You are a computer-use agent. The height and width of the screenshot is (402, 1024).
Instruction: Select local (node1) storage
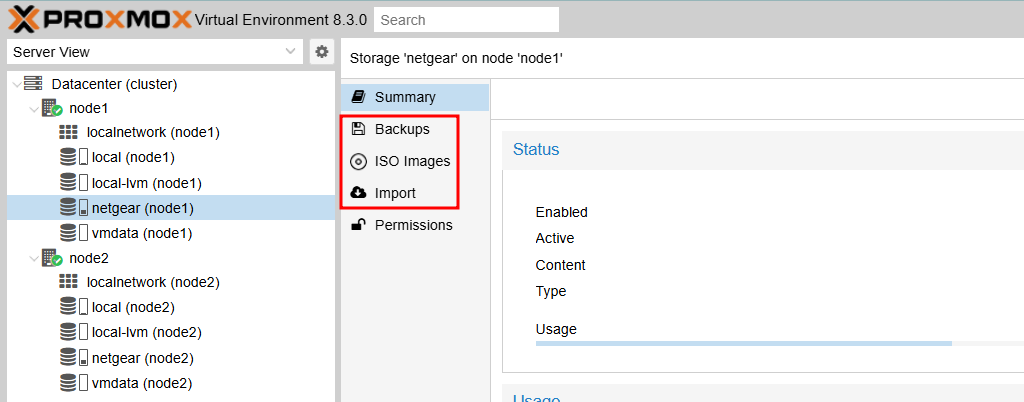click(133, 157)
